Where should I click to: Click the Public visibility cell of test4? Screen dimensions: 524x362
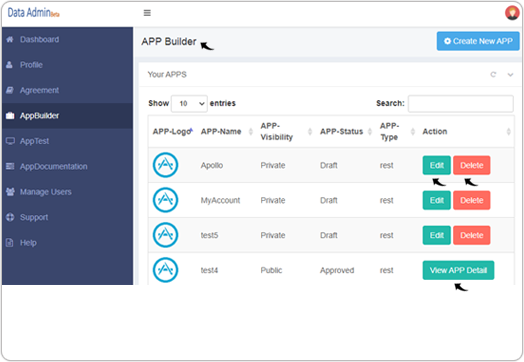pos(271,270)
